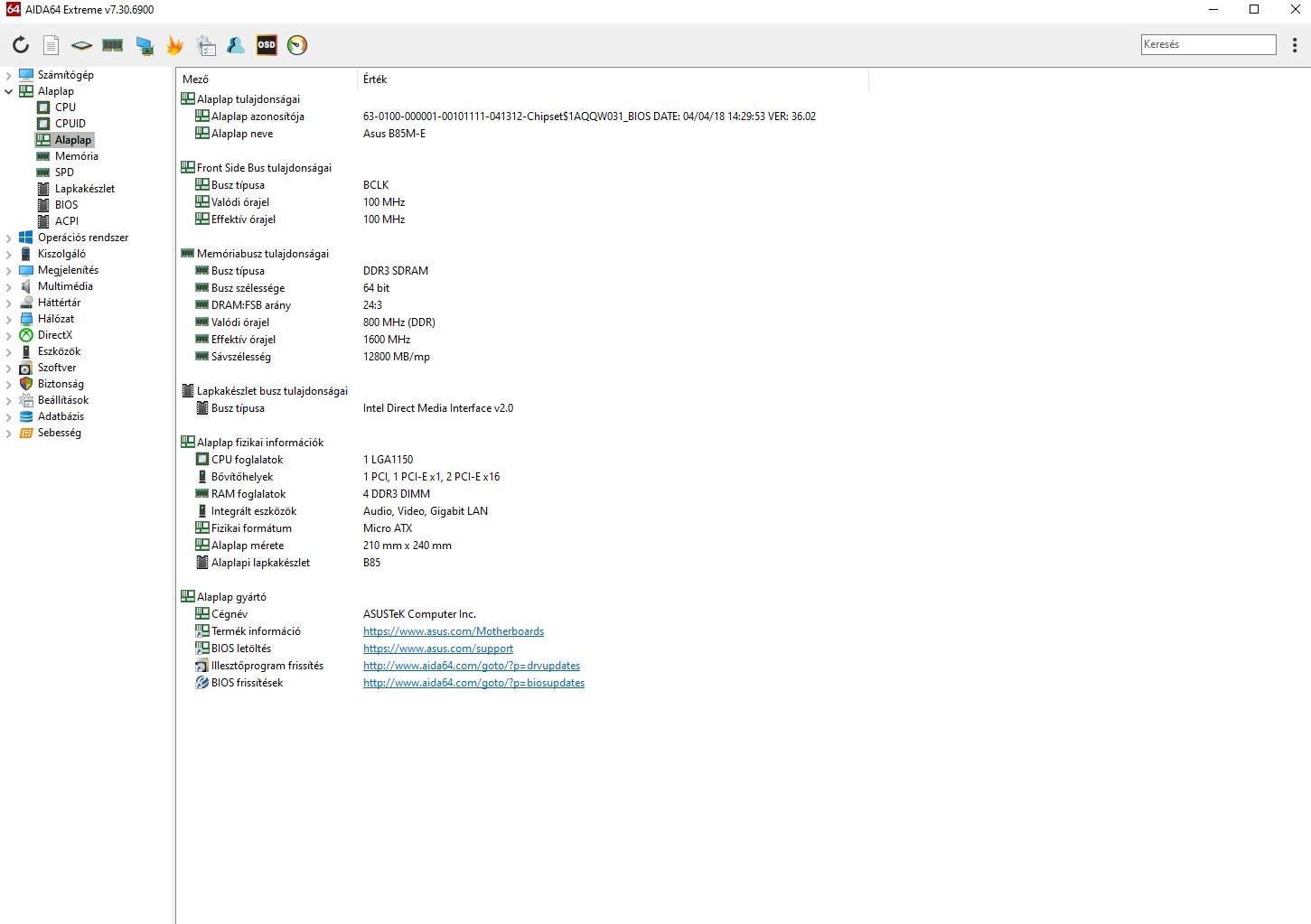Select the Sávszélesség row
Screen dimensions: 1311x924
pyautogui.click(x=522, y=357)
